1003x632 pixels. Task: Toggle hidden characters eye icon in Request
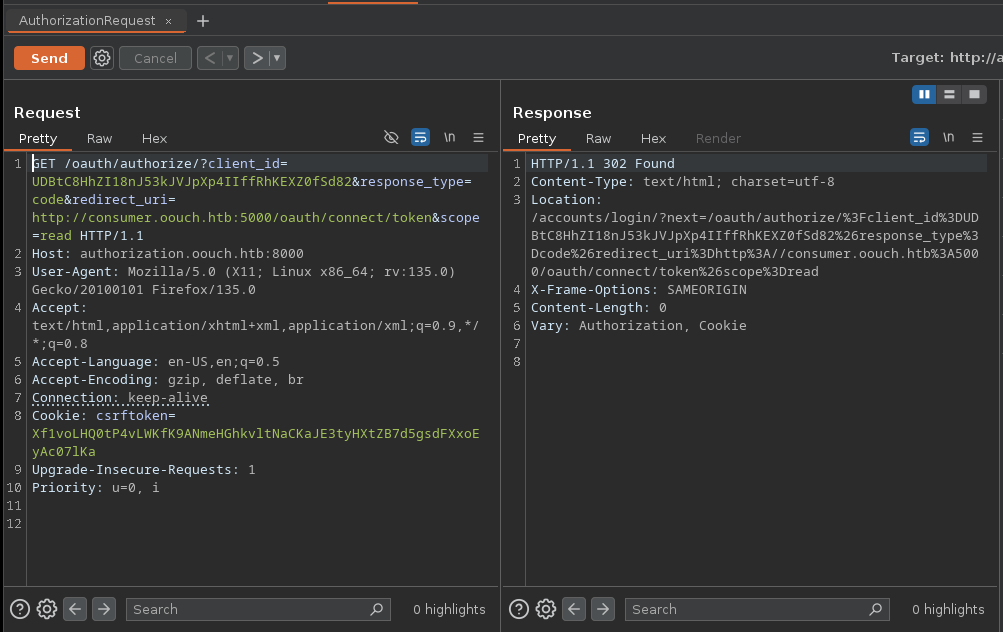(x=392, y=137)
